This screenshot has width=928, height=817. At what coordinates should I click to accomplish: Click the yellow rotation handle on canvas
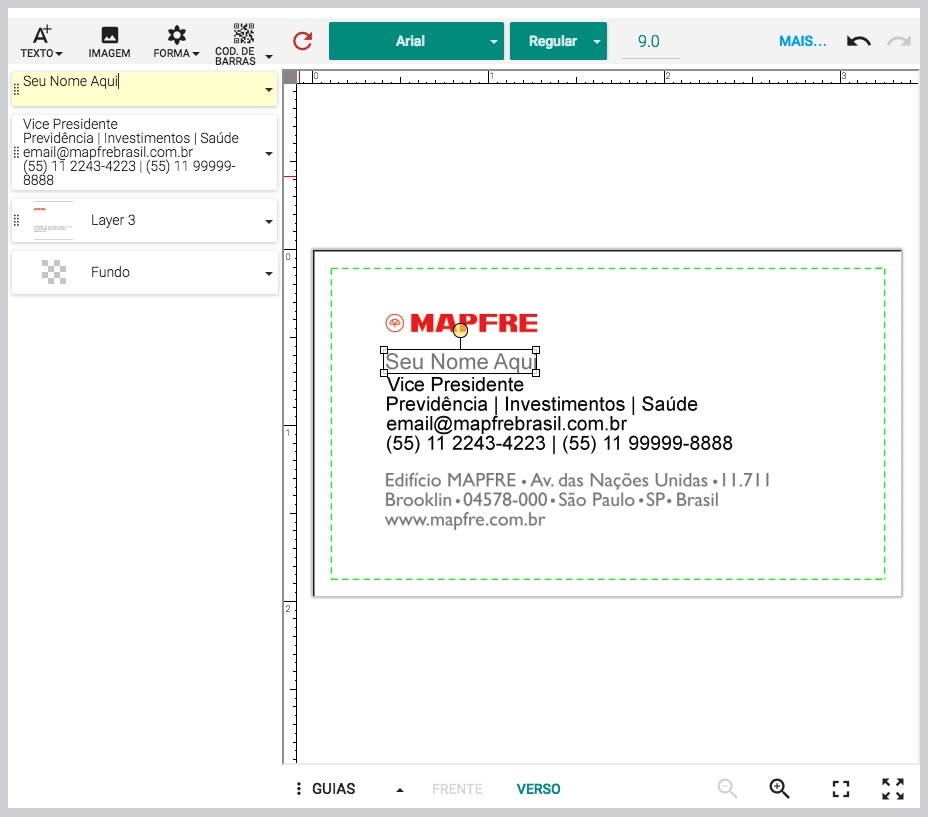click(460, 330)
